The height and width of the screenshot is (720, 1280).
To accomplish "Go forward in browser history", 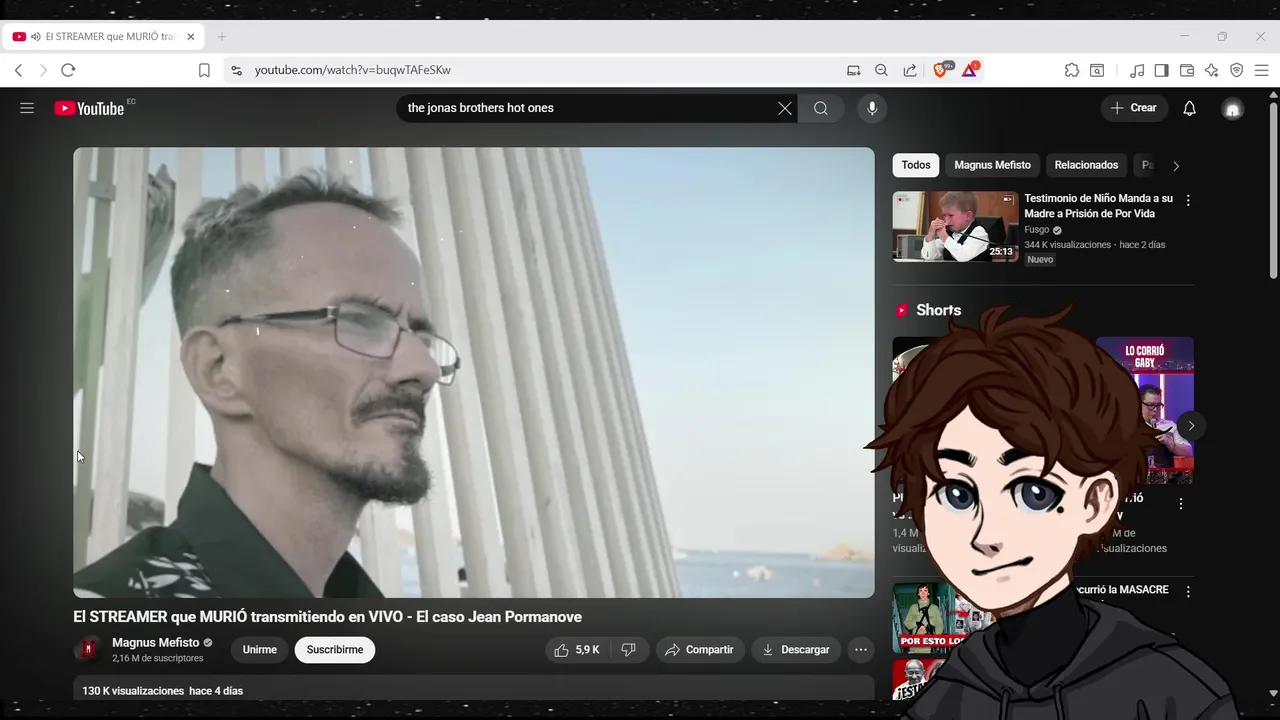I will coord(43,70).
